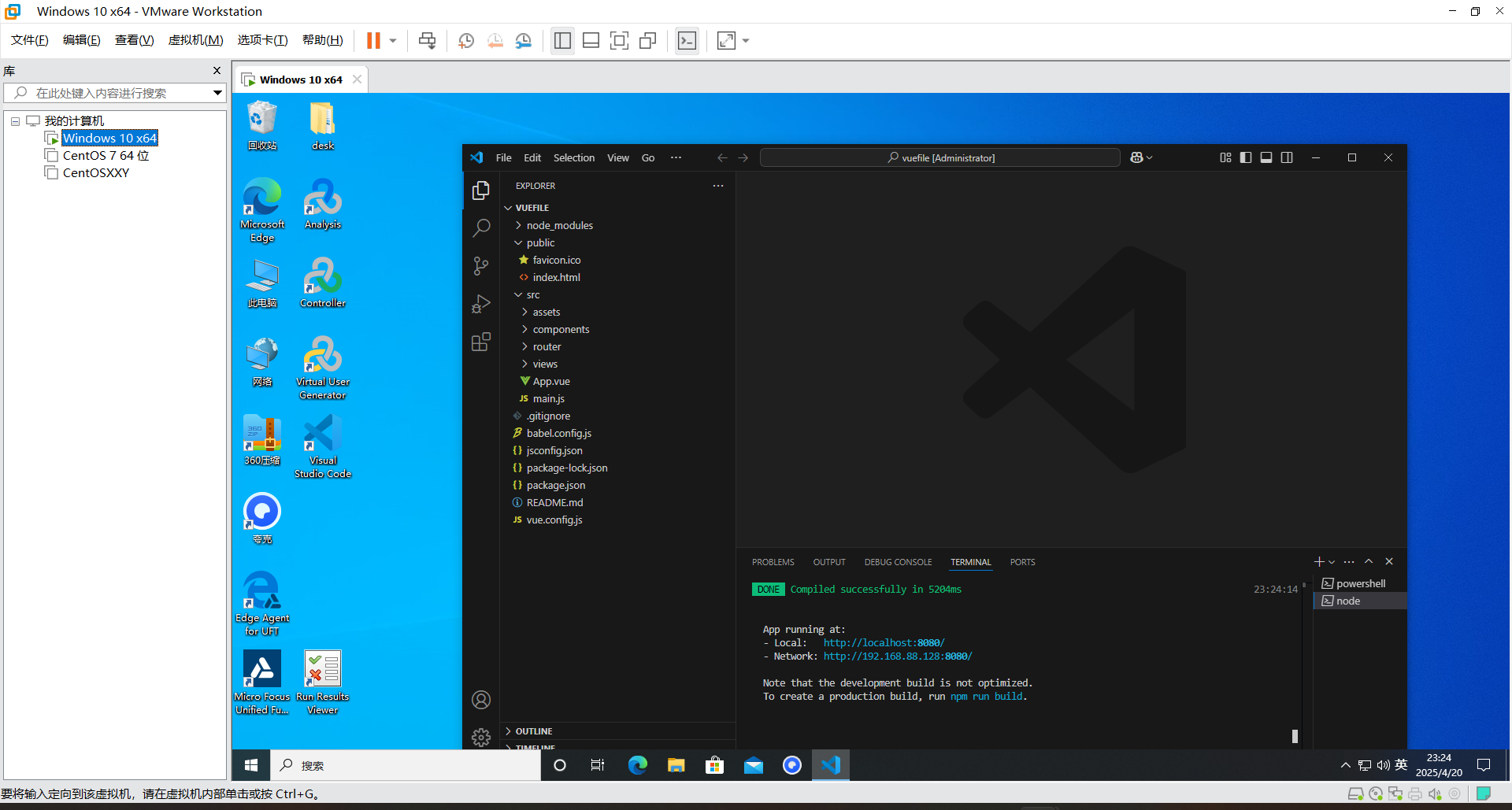
Task: Create a new terminal with plus icon
Action: (x=1319, y=561)
